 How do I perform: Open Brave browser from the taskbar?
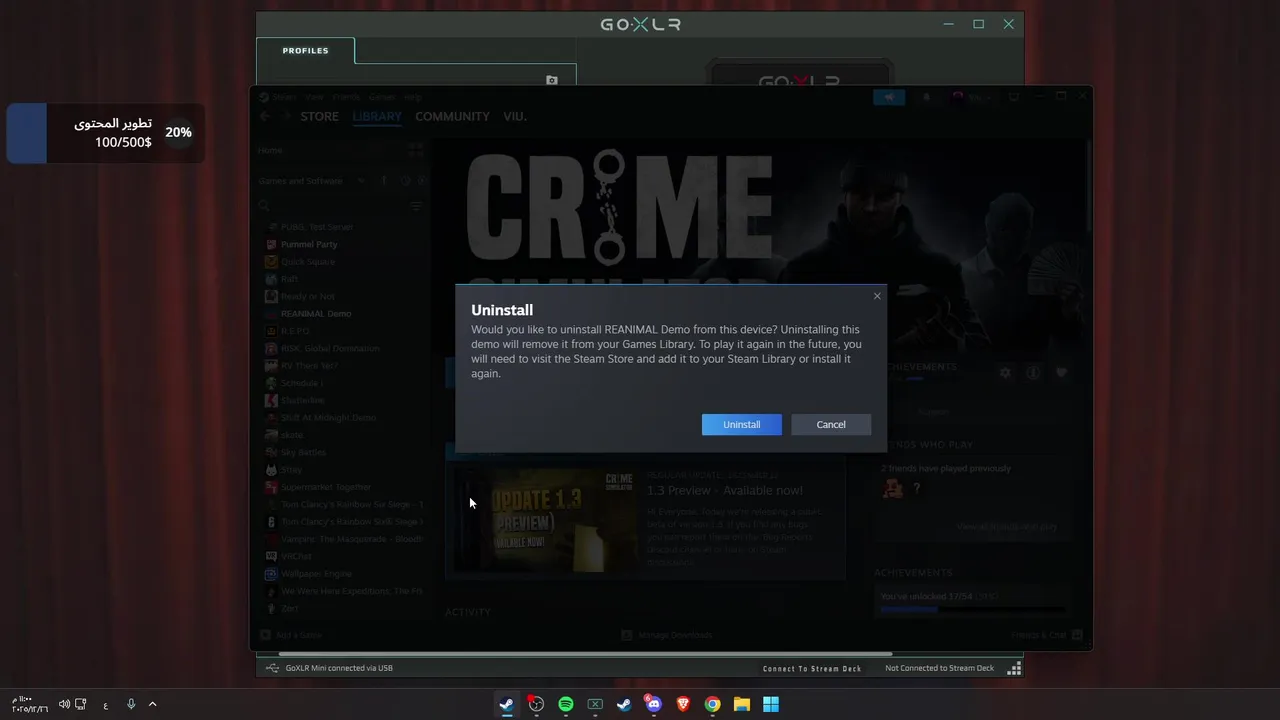click(683, 704)
